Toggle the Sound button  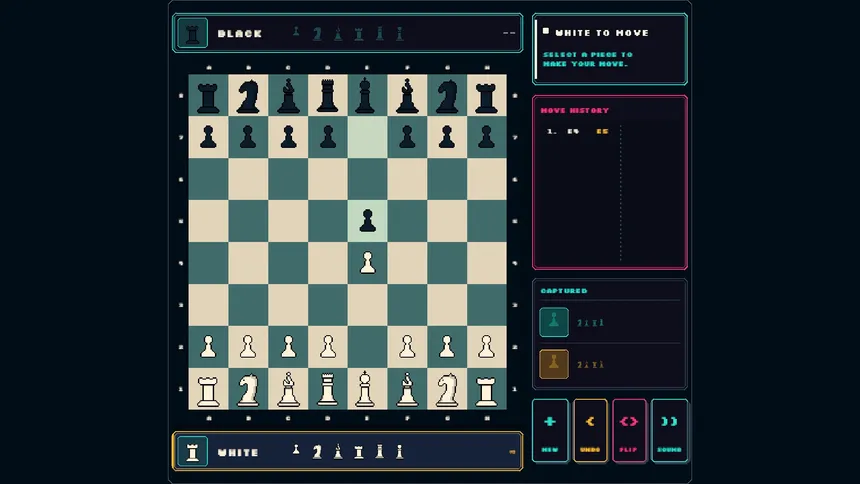pos(669,431)
